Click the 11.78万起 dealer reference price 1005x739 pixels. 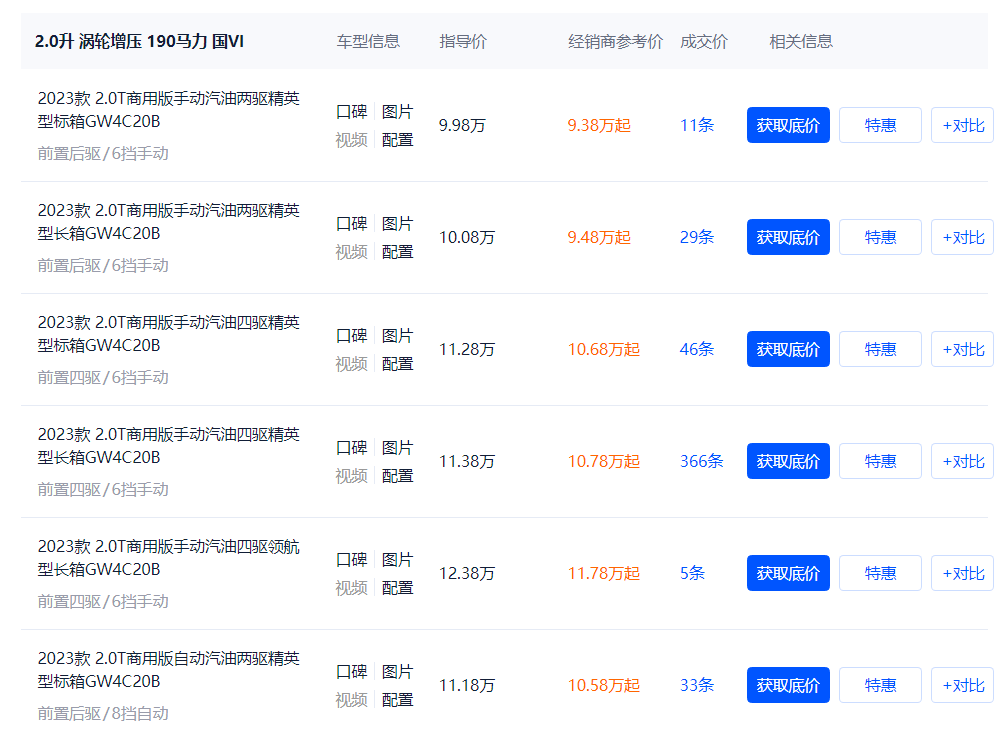(x=603, y=573)
